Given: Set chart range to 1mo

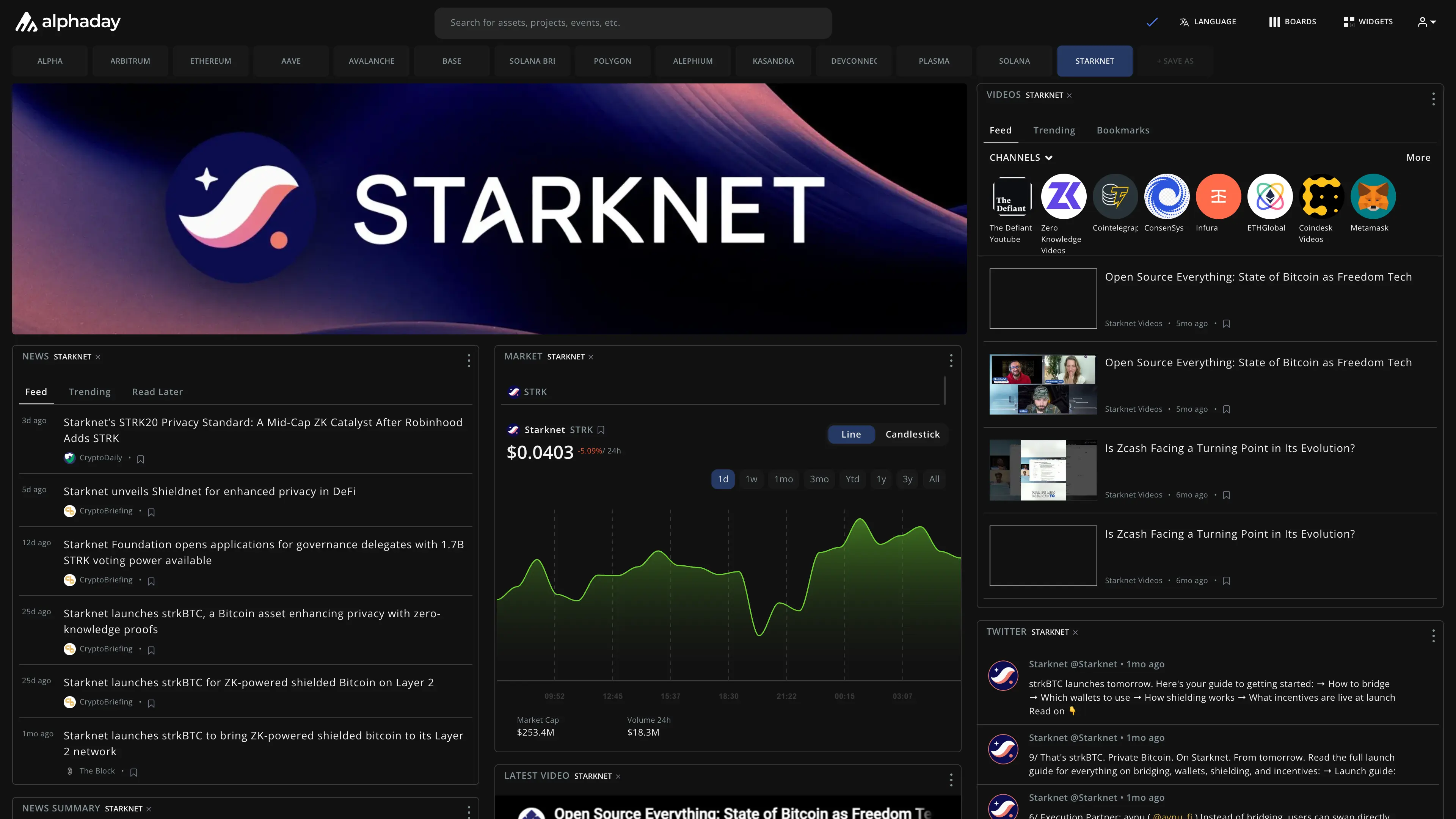Looking at the screenshot, I should coord(783,479).
